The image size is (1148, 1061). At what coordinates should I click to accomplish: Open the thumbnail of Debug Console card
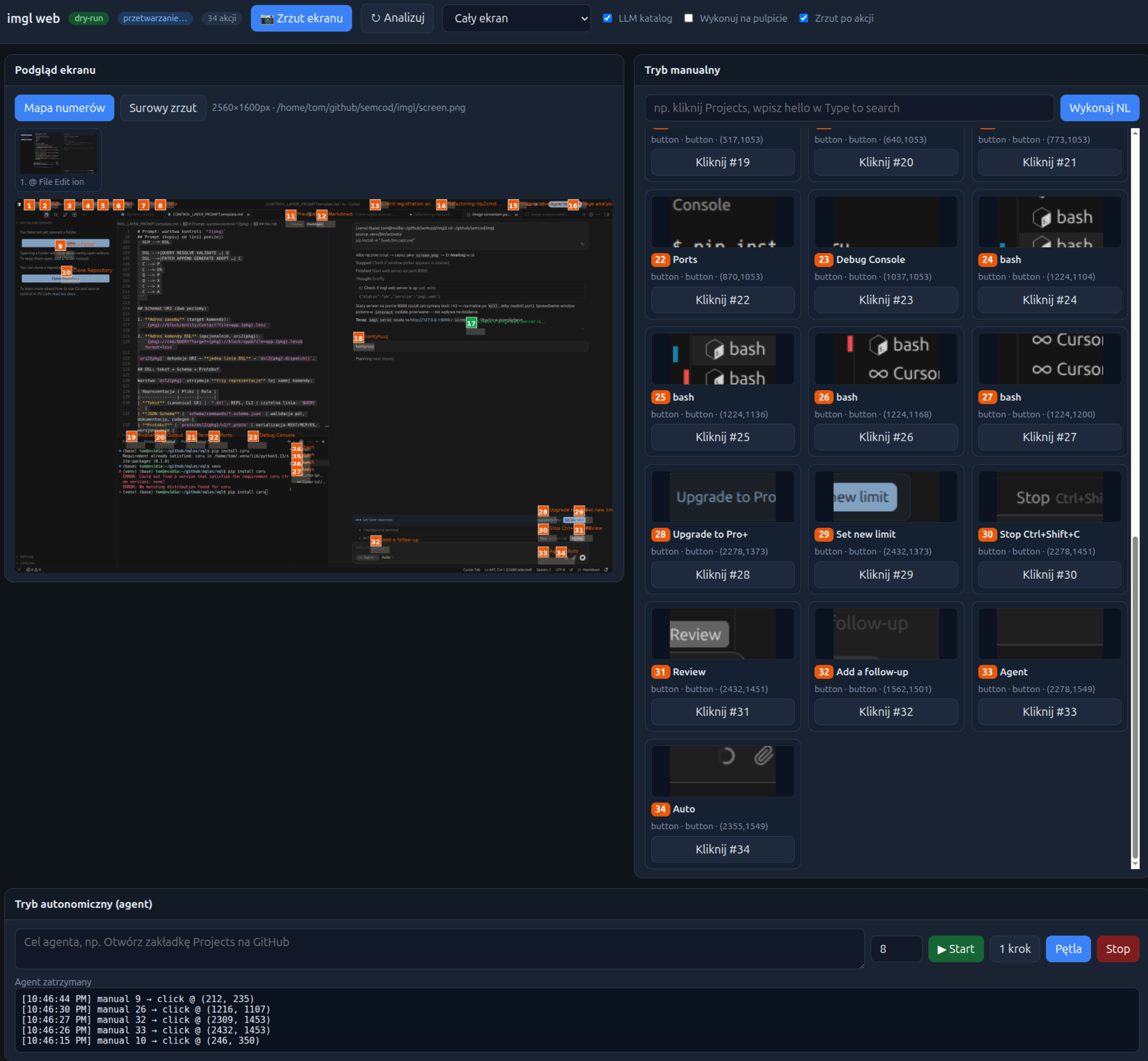click(x=886, y=222)
